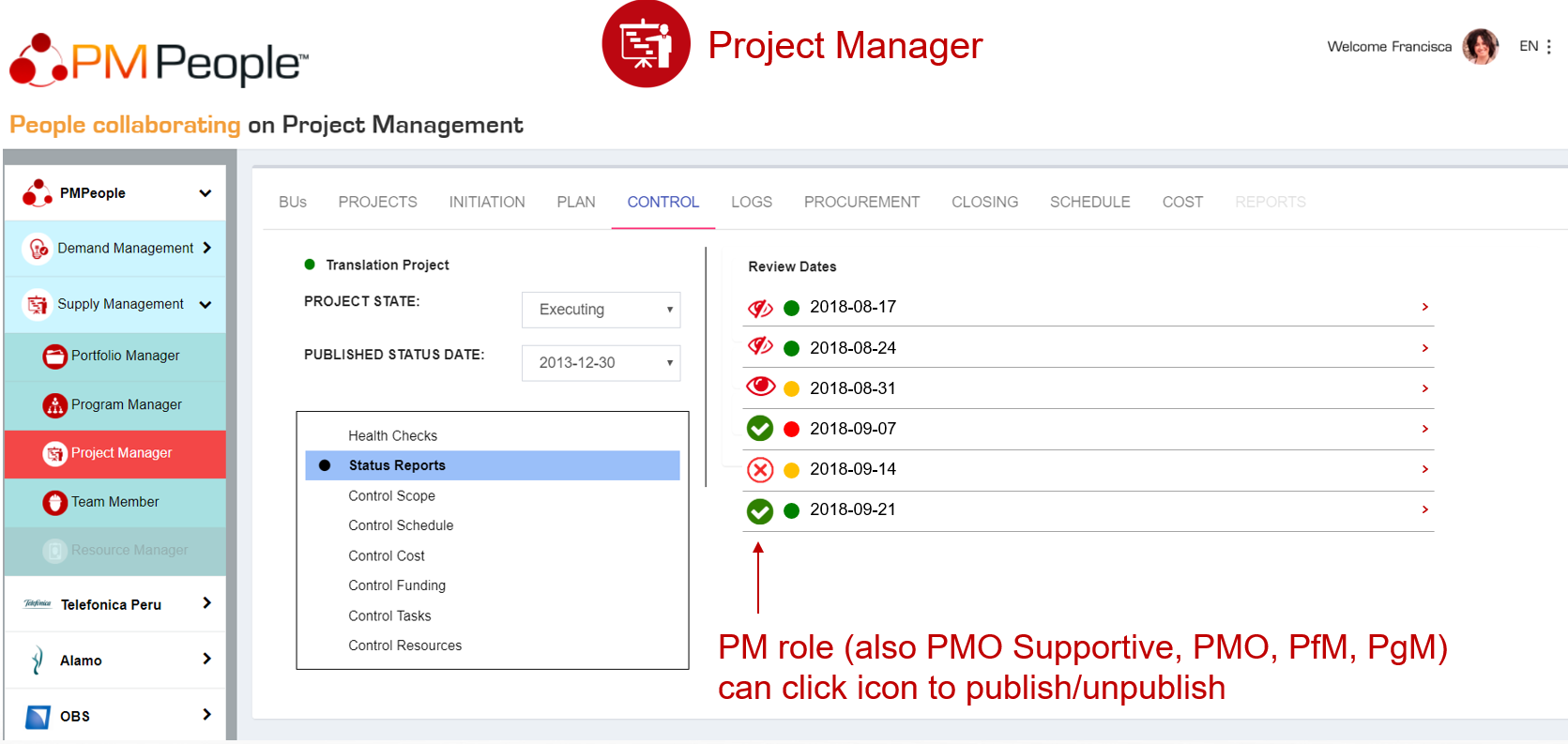This screenshot has width=1568, height=744.
Task: Open the COST tab
Action: pyautogui.click(x=1182, y=202)
